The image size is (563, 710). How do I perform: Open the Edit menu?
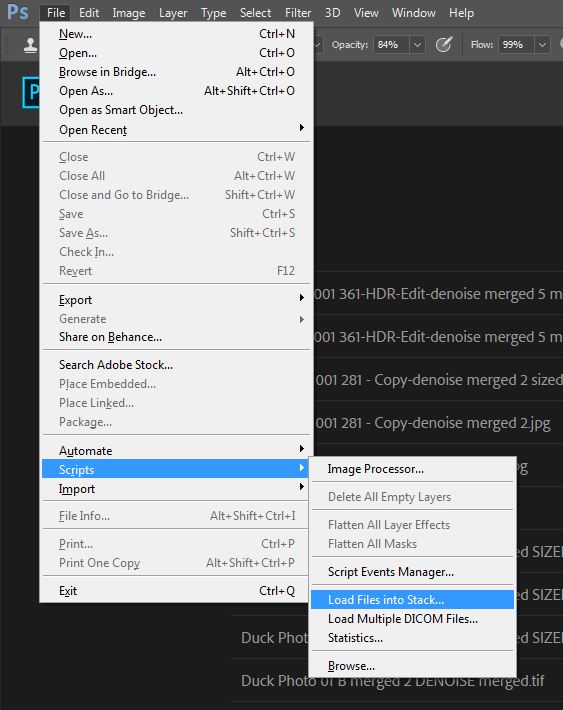(89, 13)
